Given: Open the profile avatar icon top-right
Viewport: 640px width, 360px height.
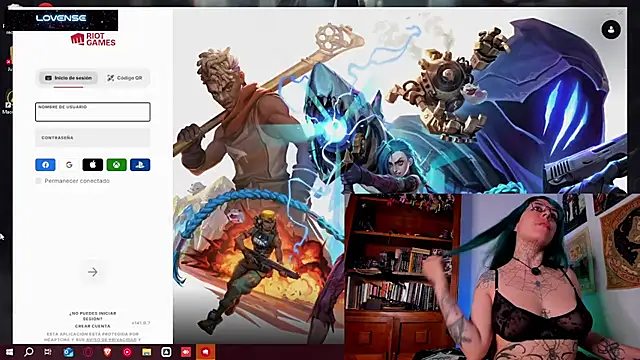Looking at the screenshot, I should pos(611,30).
